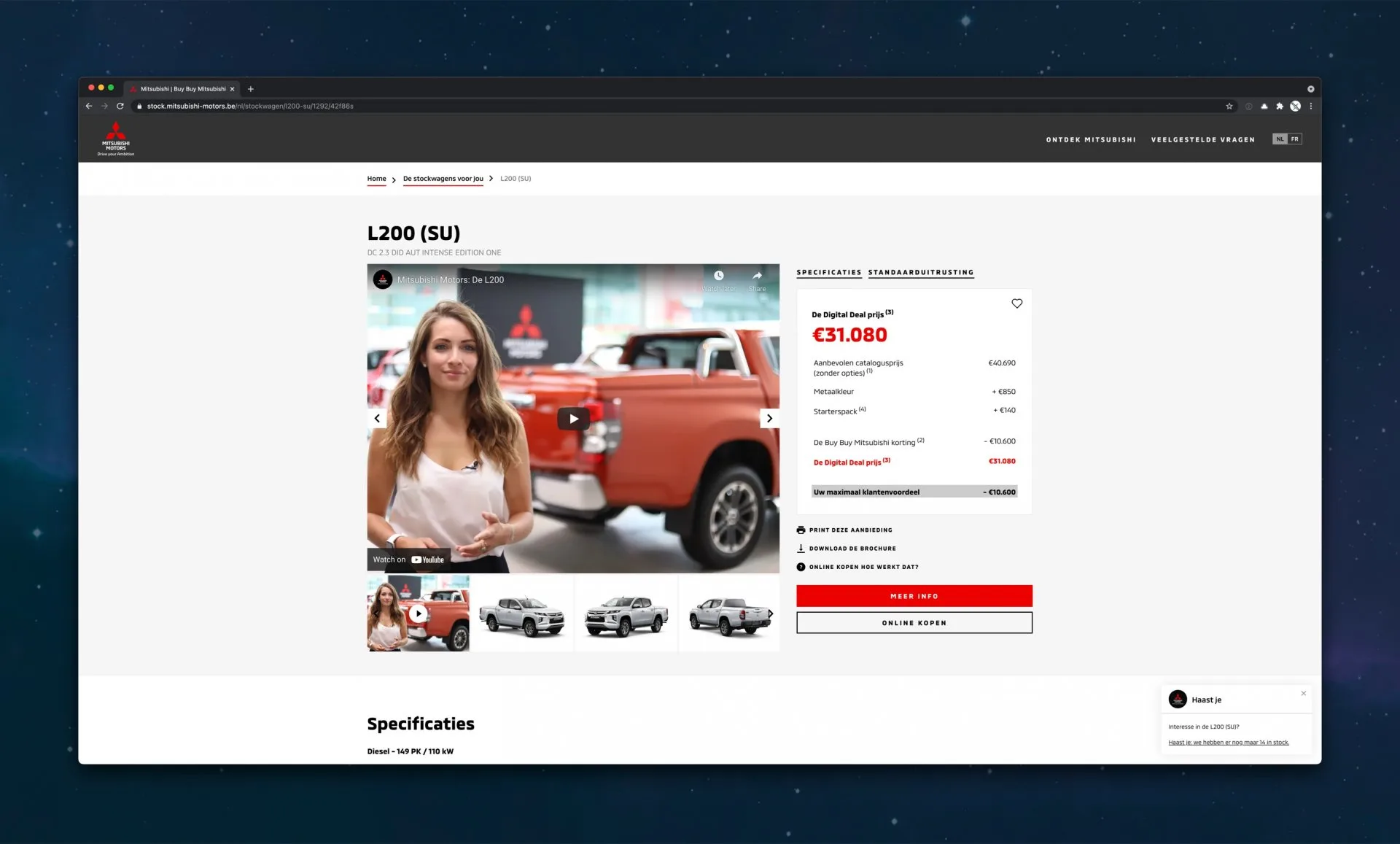The width and height of the screenshot is (1400, 844).
Task: Open Online kopen hoe werkt dat help
Action: [x=857, y=567]
